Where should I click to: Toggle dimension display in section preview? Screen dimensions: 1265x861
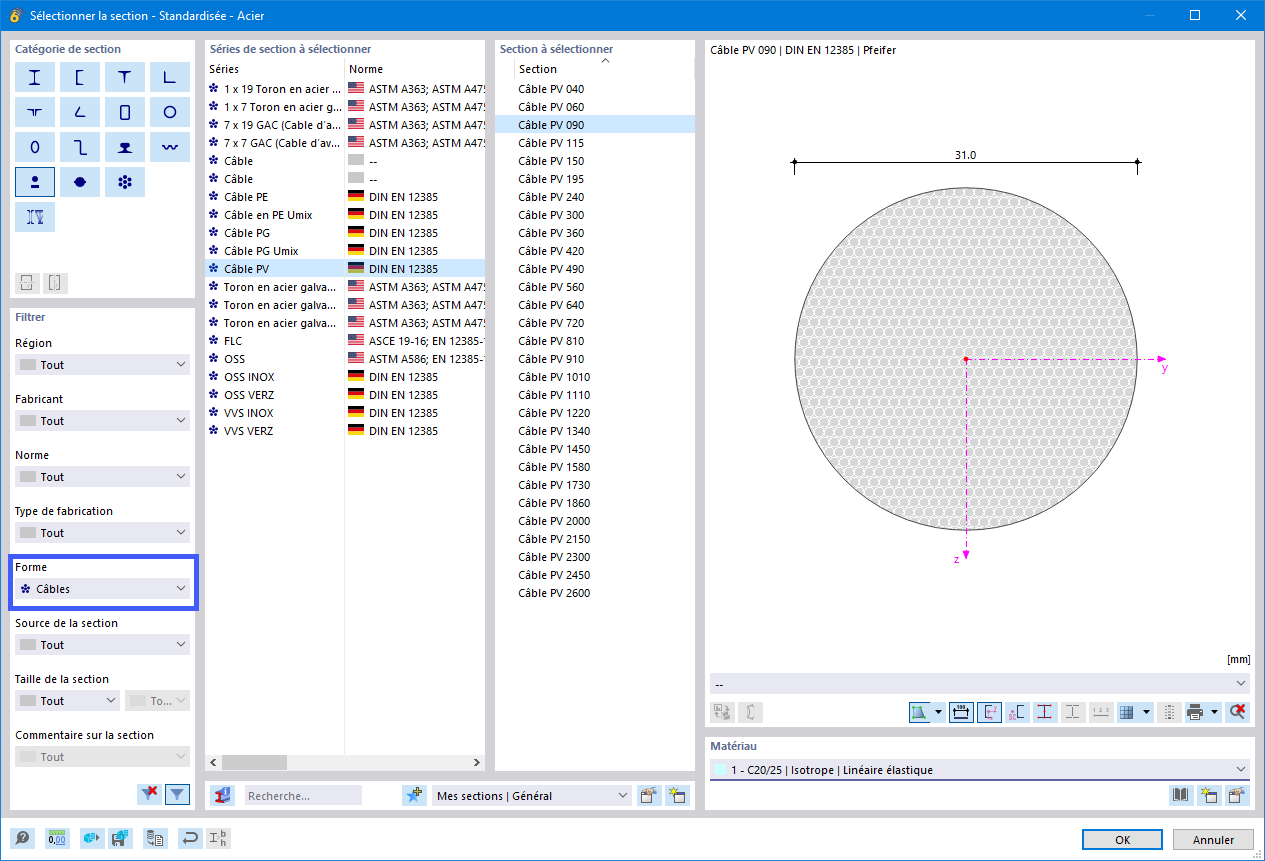pos(962,712)
